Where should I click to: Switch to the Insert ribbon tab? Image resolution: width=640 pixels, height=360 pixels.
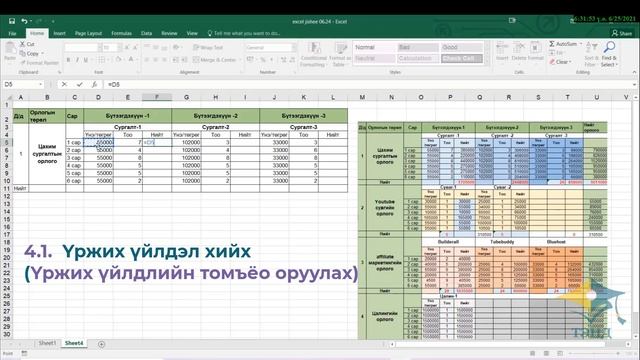pyautogui.click(x=60, y=33)
